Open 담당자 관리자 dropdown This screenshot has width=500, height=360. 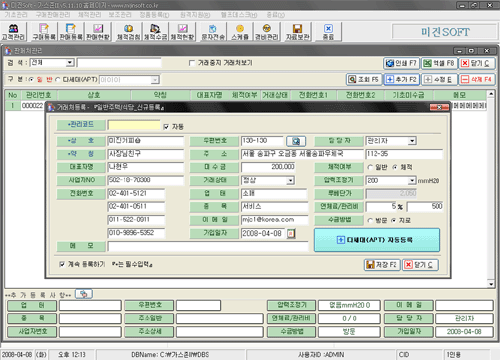click(x=412, y=141)
